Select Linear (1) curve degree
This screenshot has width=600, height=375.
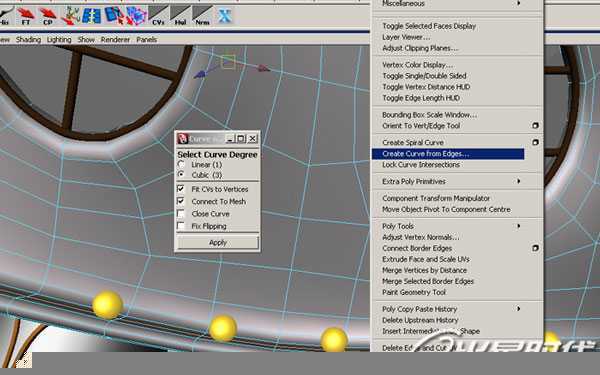click(181, 165)
